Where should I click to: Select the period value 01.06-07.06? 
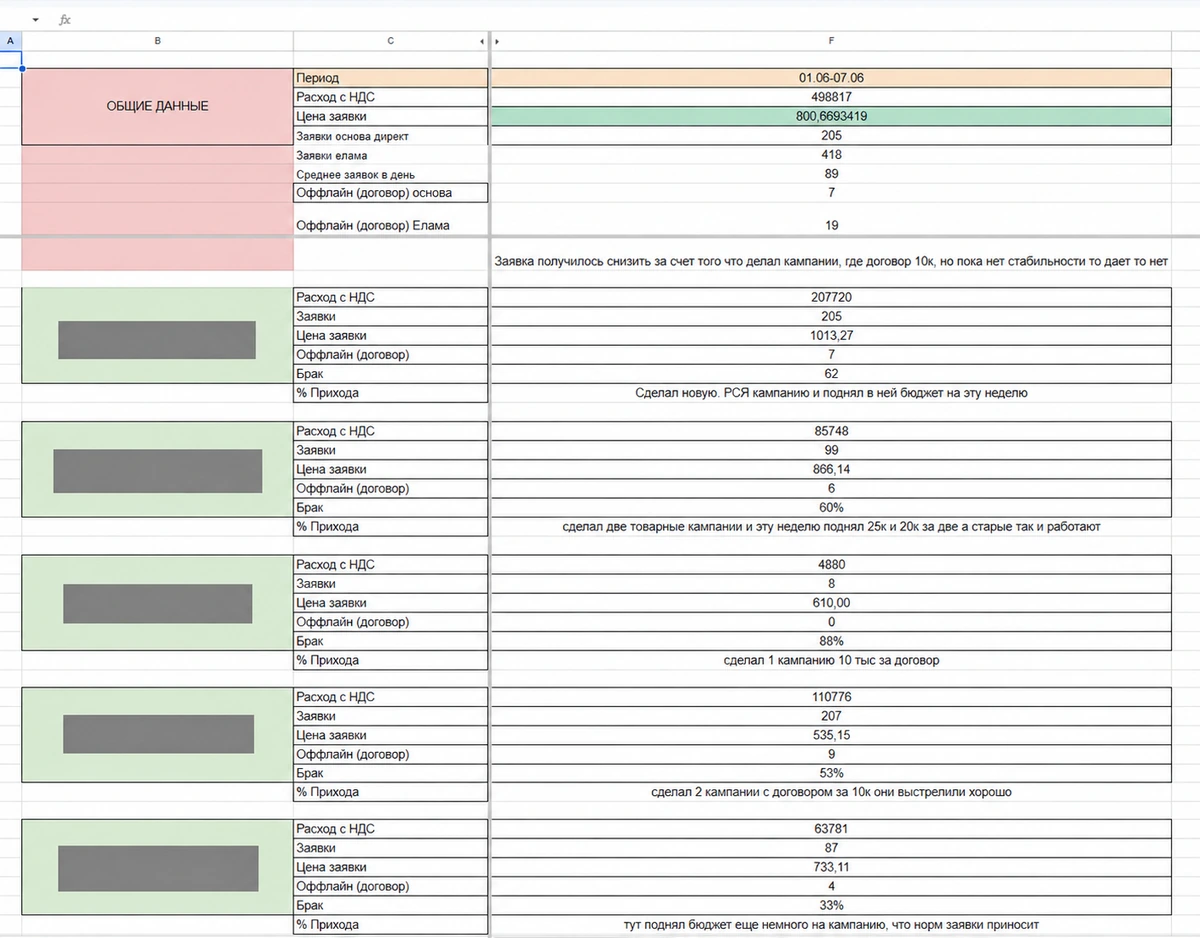click(831, 78)
